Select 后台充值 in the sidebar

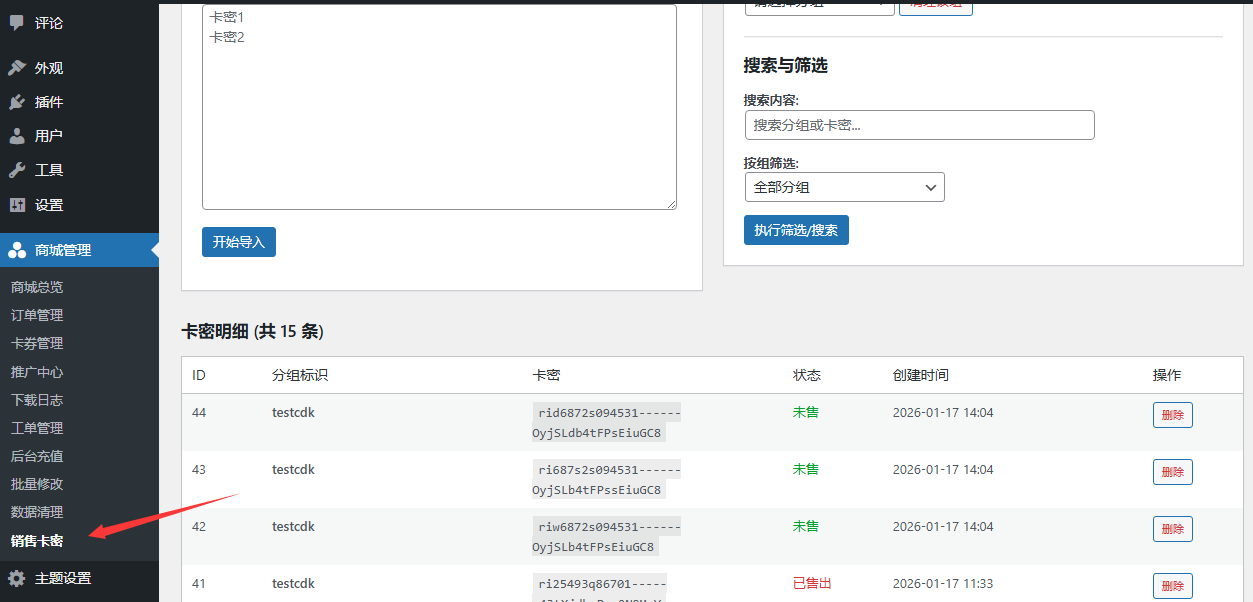pos(37,455)
